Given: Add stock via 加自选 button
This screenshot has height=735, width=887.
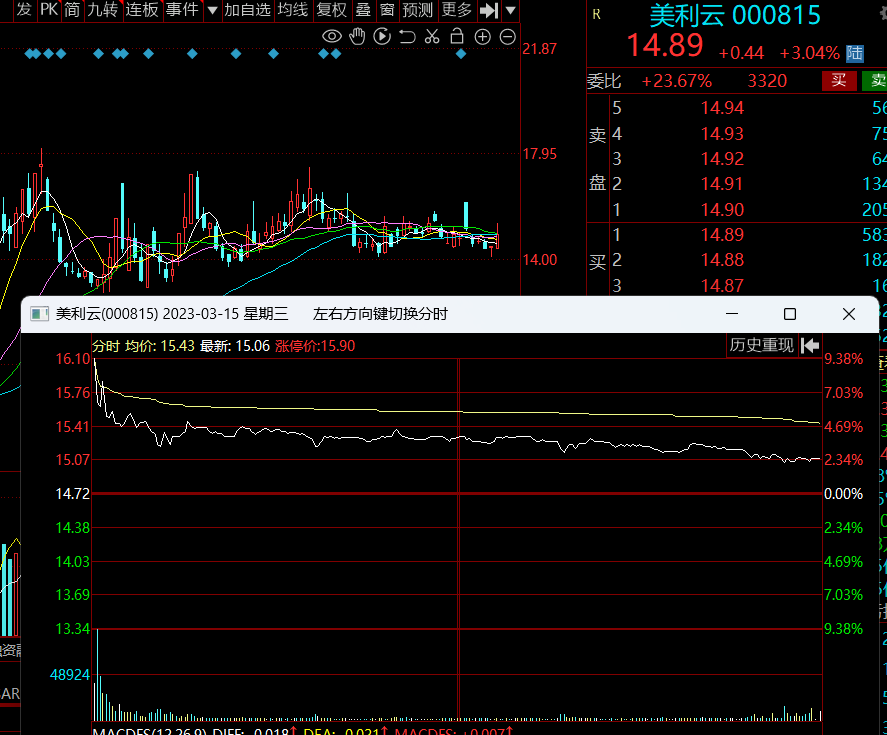Looking at the screenshot, I should [247, 10].
